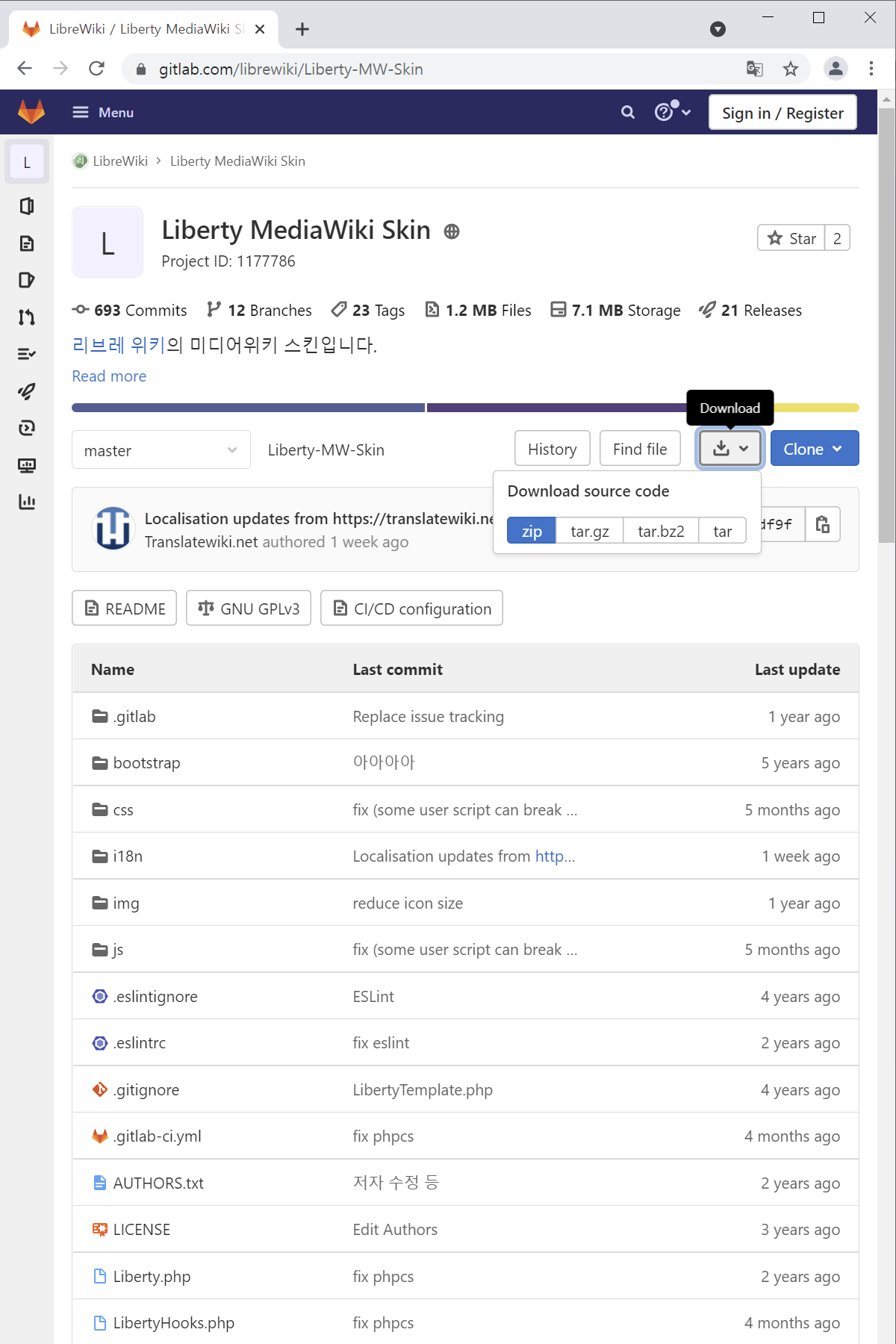Open .gitlab folder

coord(134,717)
